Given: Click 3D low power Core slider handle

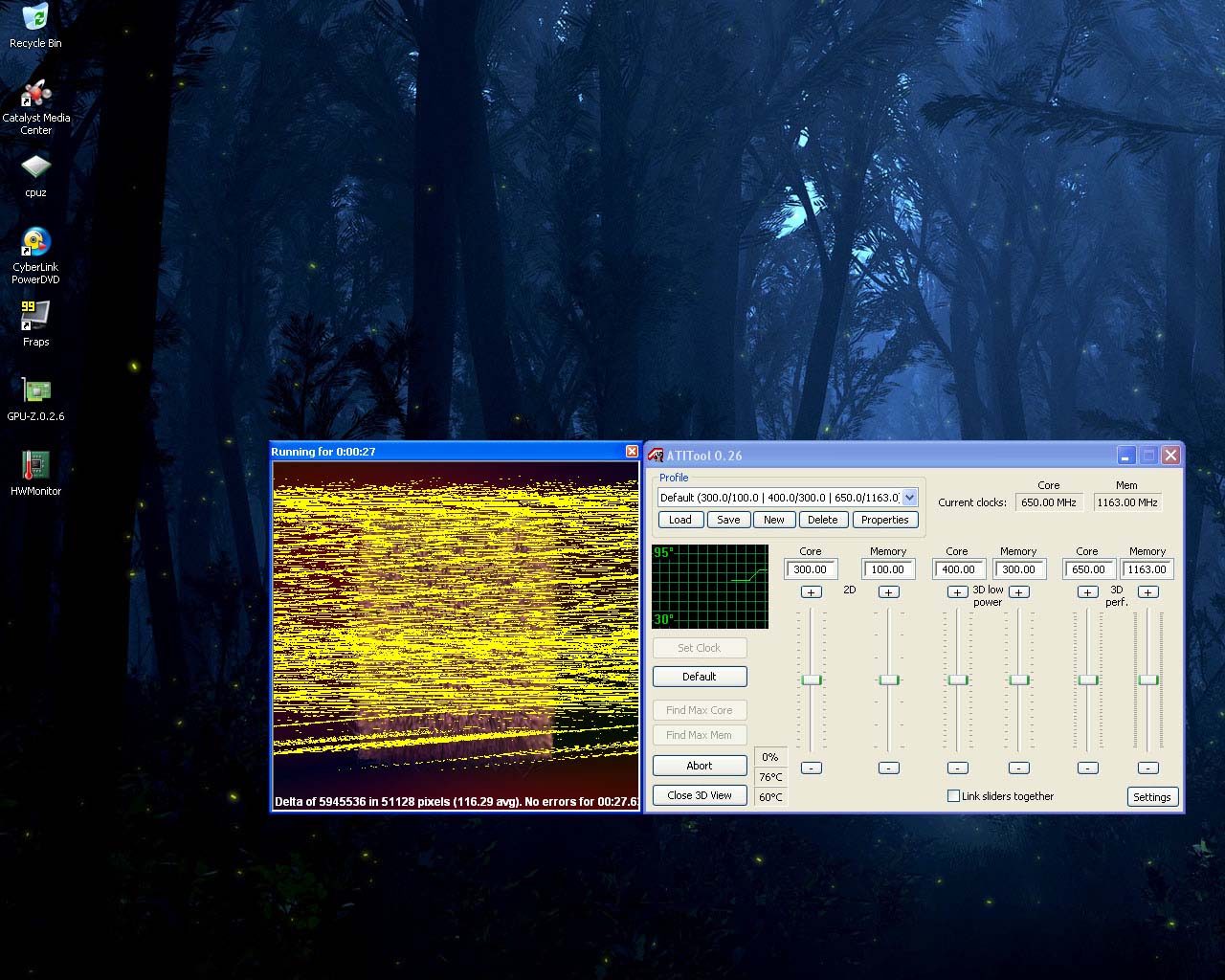Looking at the screenshot, I should click(x=958, y=679).
